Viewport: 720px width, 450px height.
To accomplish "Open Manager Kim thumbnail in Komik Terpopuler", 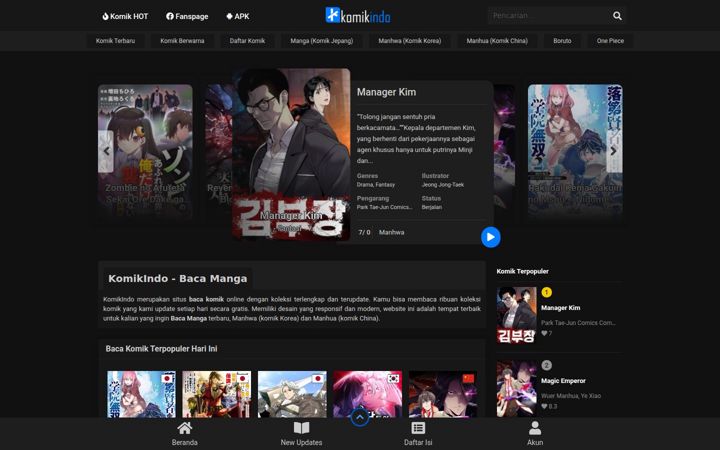I will pyautogui.click(x=517, y=315).
